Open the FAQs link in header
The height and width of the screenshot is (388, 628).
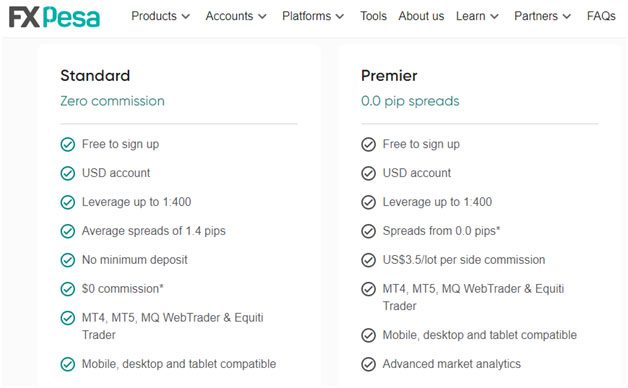(x=601, y=16)
